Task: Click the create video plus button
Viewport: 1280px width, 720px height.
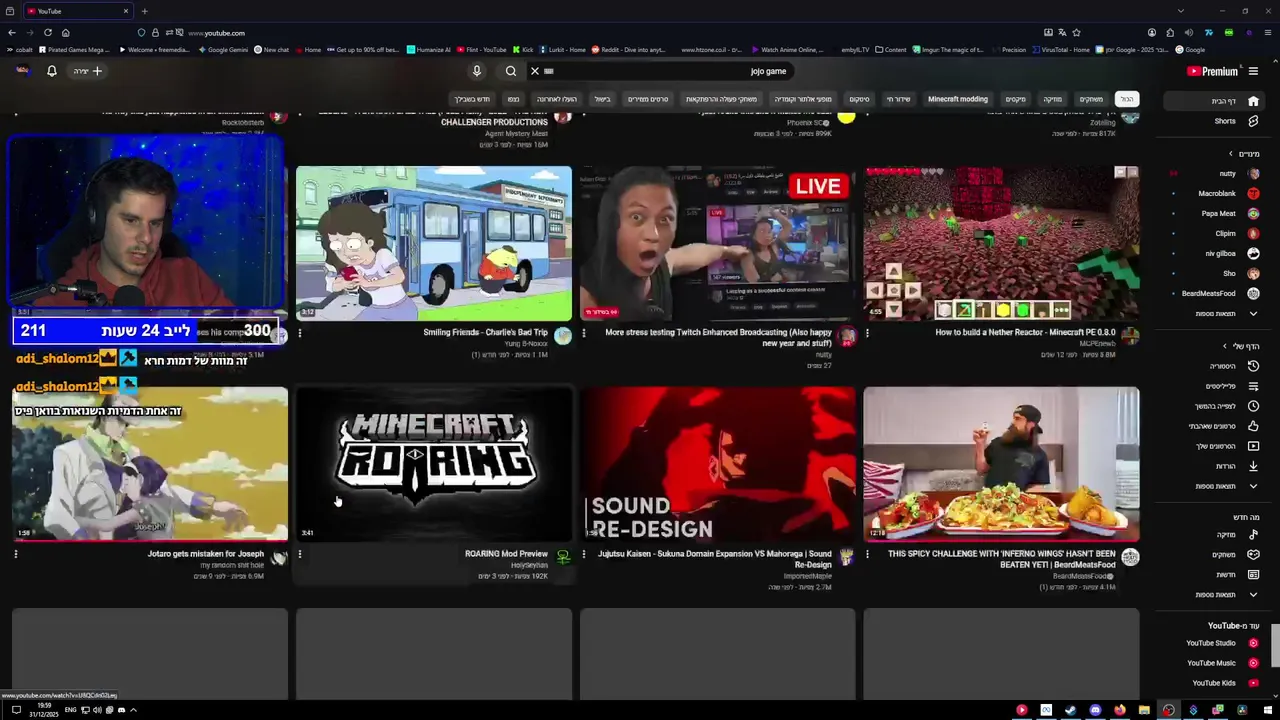Action: click(x=88, y=71)
